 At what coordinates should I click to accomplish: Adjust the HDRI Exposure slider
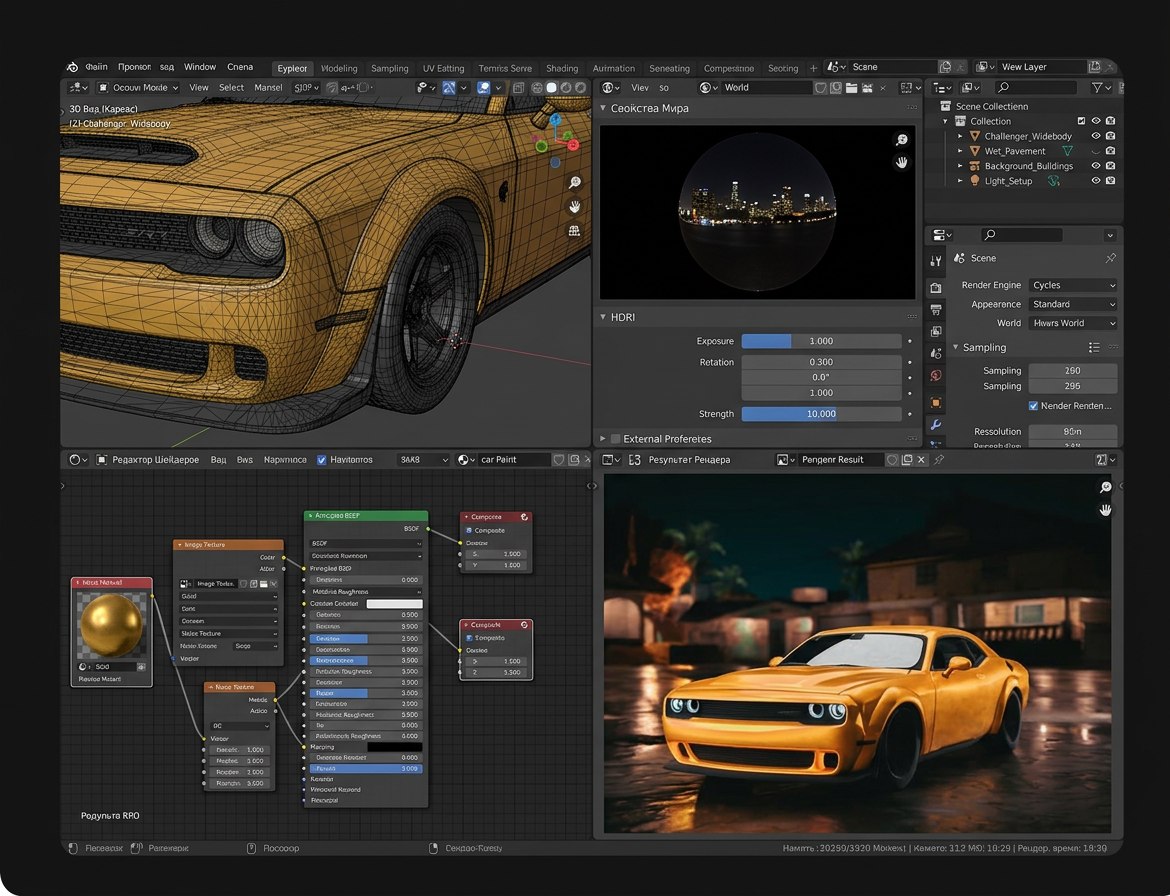click(x=821, y=342)
